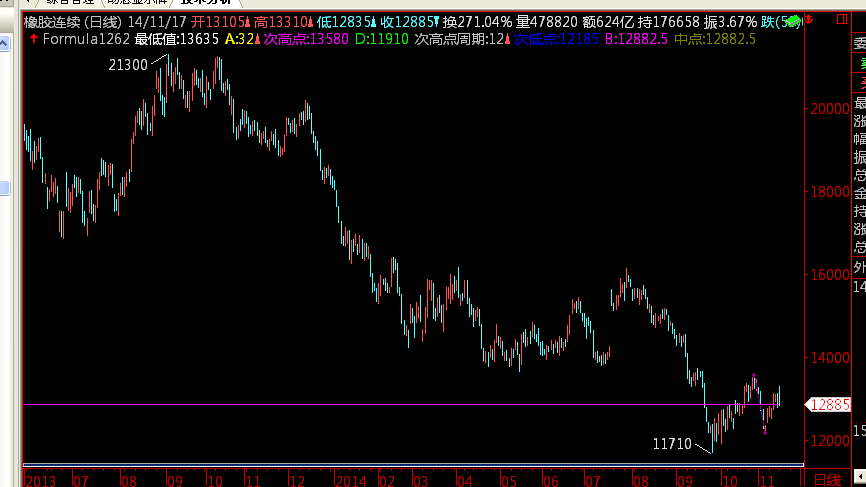Click the 最低值:13635 value
The width and height of the screenshot is (866, 487).
coord(177,39)
